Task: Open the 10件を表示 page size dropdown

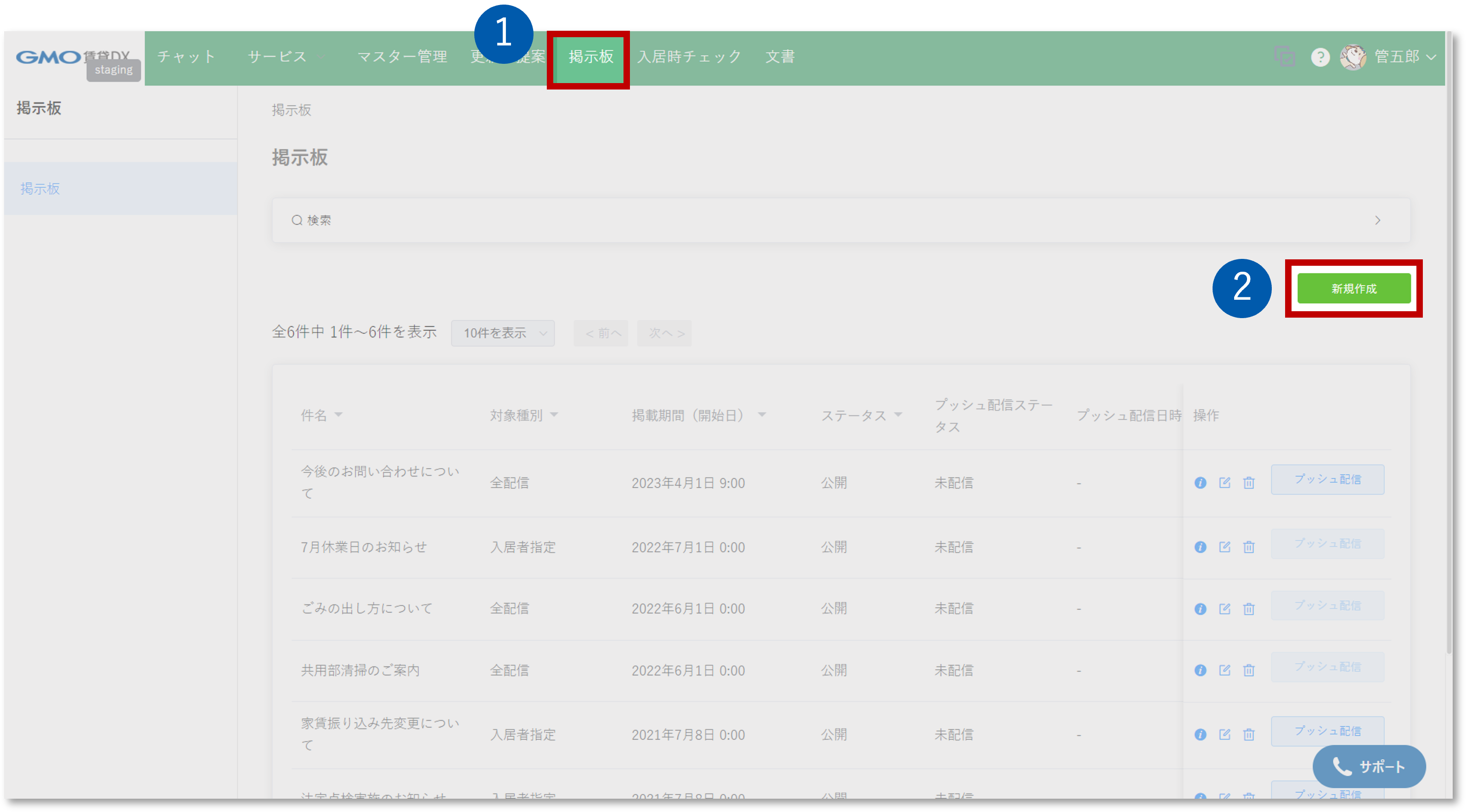Action: coord(502,333)
